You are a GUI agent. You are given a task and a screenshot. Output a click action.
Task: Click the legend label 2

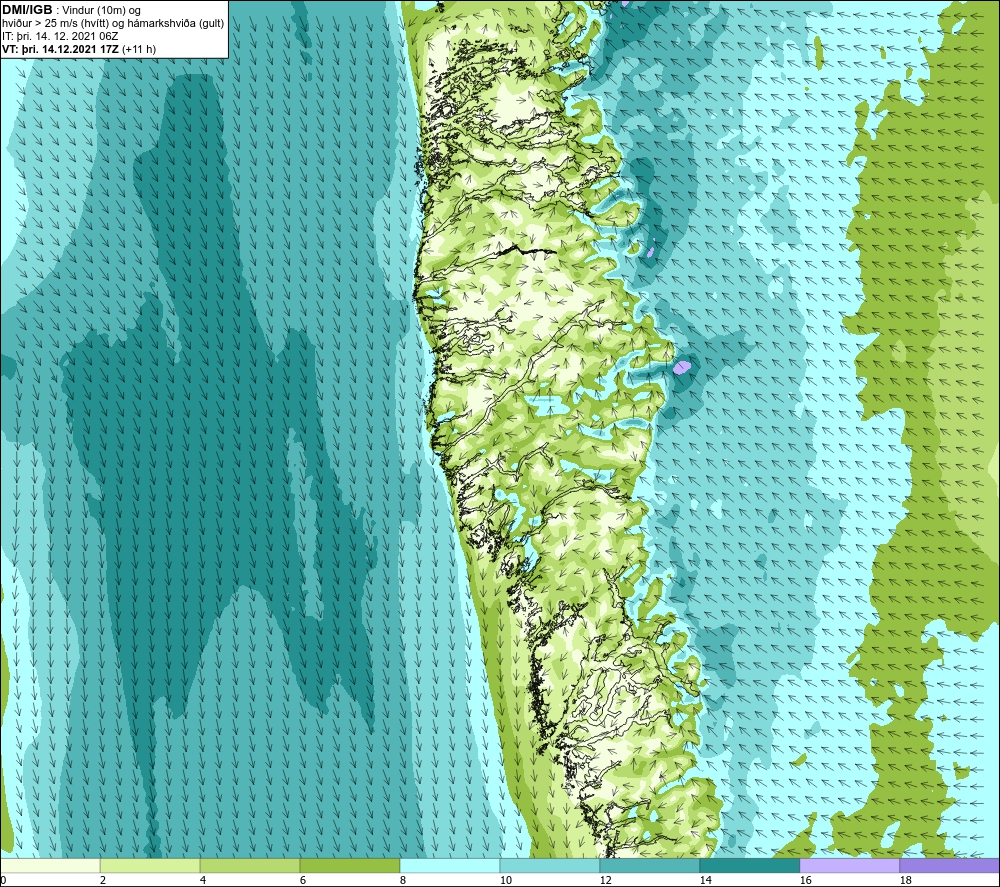click(x=103, y=880)
